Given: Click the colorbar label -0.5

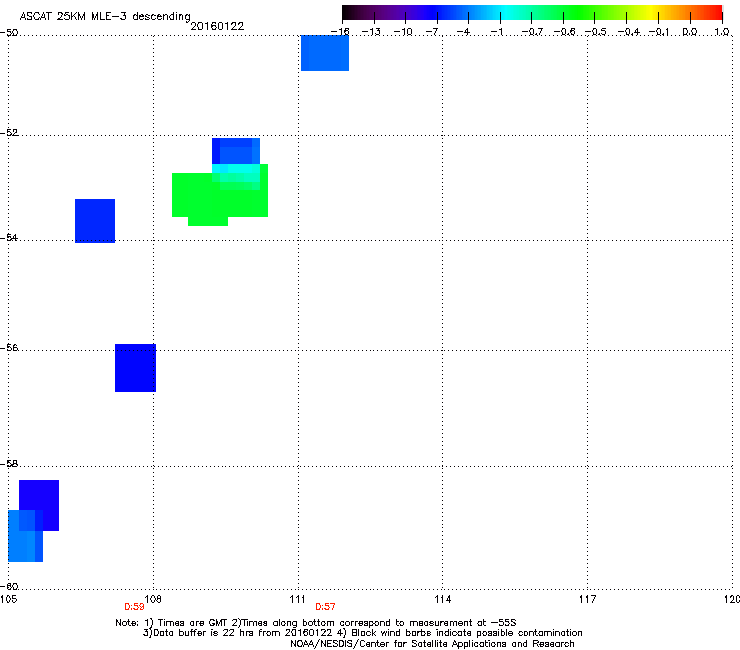Looking at the screenshot, I should coord(596,32).
